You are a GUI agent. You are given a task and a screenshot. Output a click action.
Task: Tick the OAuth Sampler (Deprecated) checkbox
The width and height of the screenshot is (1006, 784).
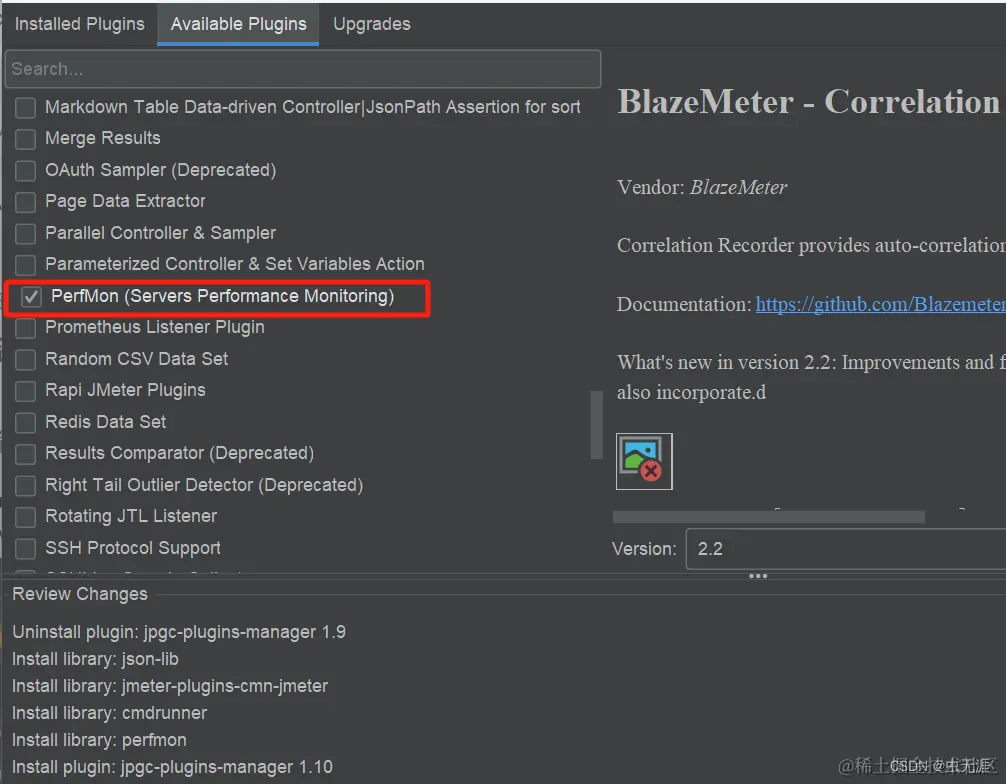pyautogui.click(x=26, y=171)
